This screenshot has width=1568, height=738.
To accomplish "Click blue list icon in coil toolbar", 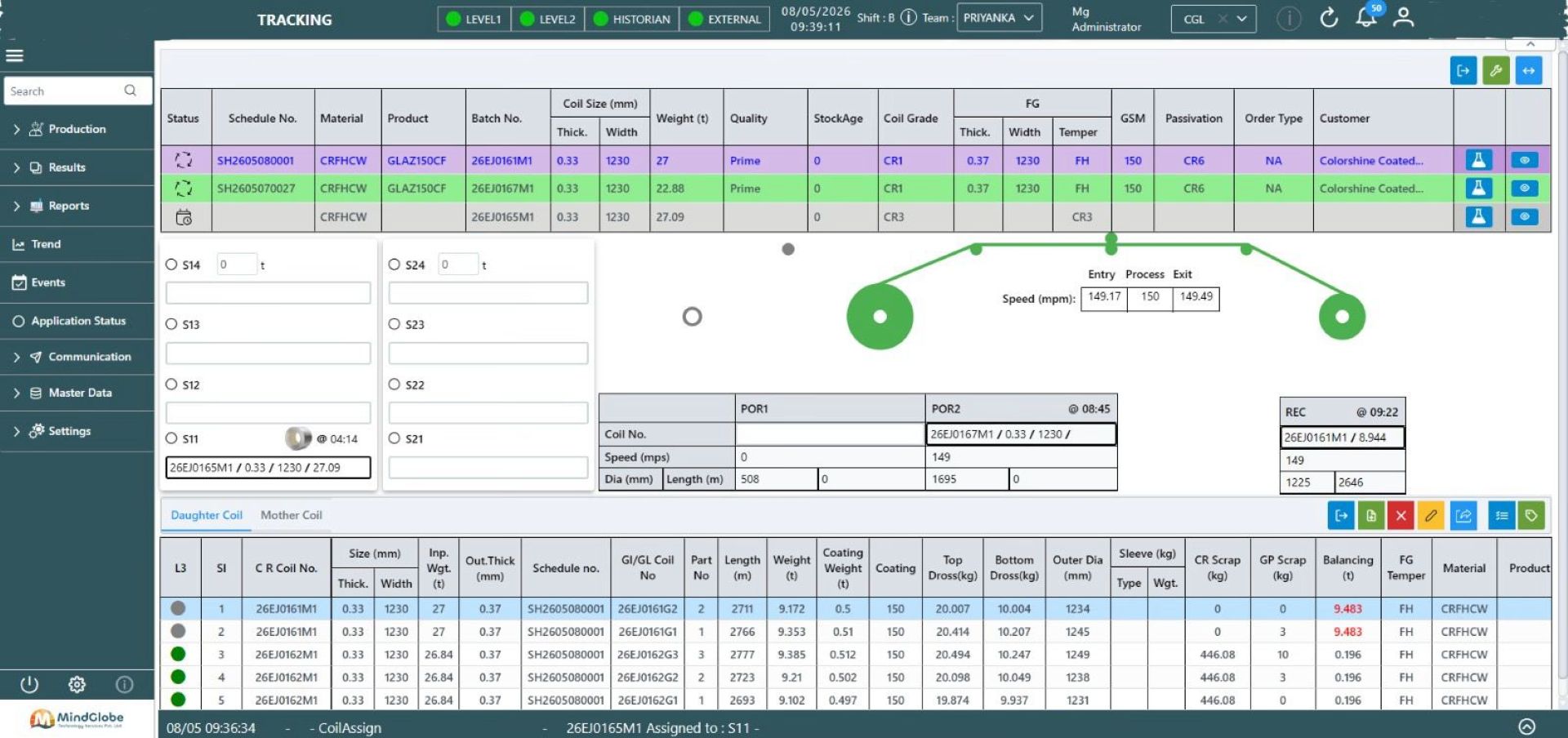I will point(1501,515).
